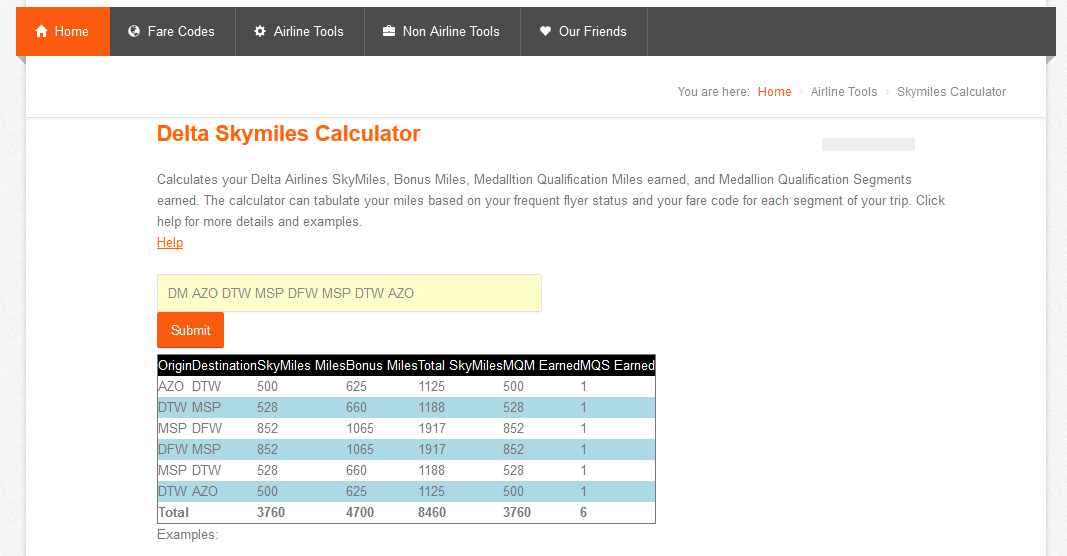1067x556 pixels.
Task: Open the Help link
Action: point(170,243)
